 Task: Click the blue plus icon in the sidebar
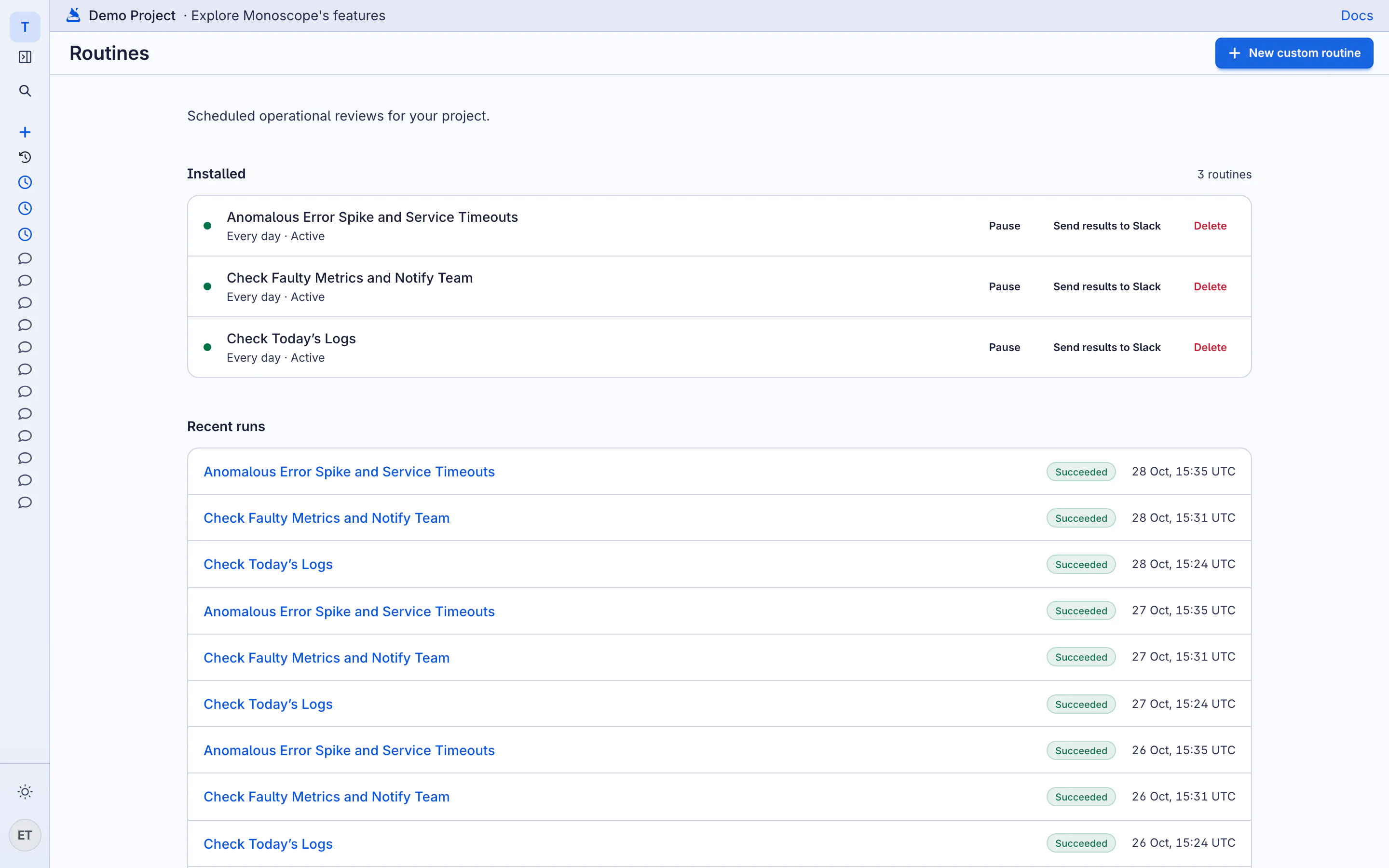point(25,132)
